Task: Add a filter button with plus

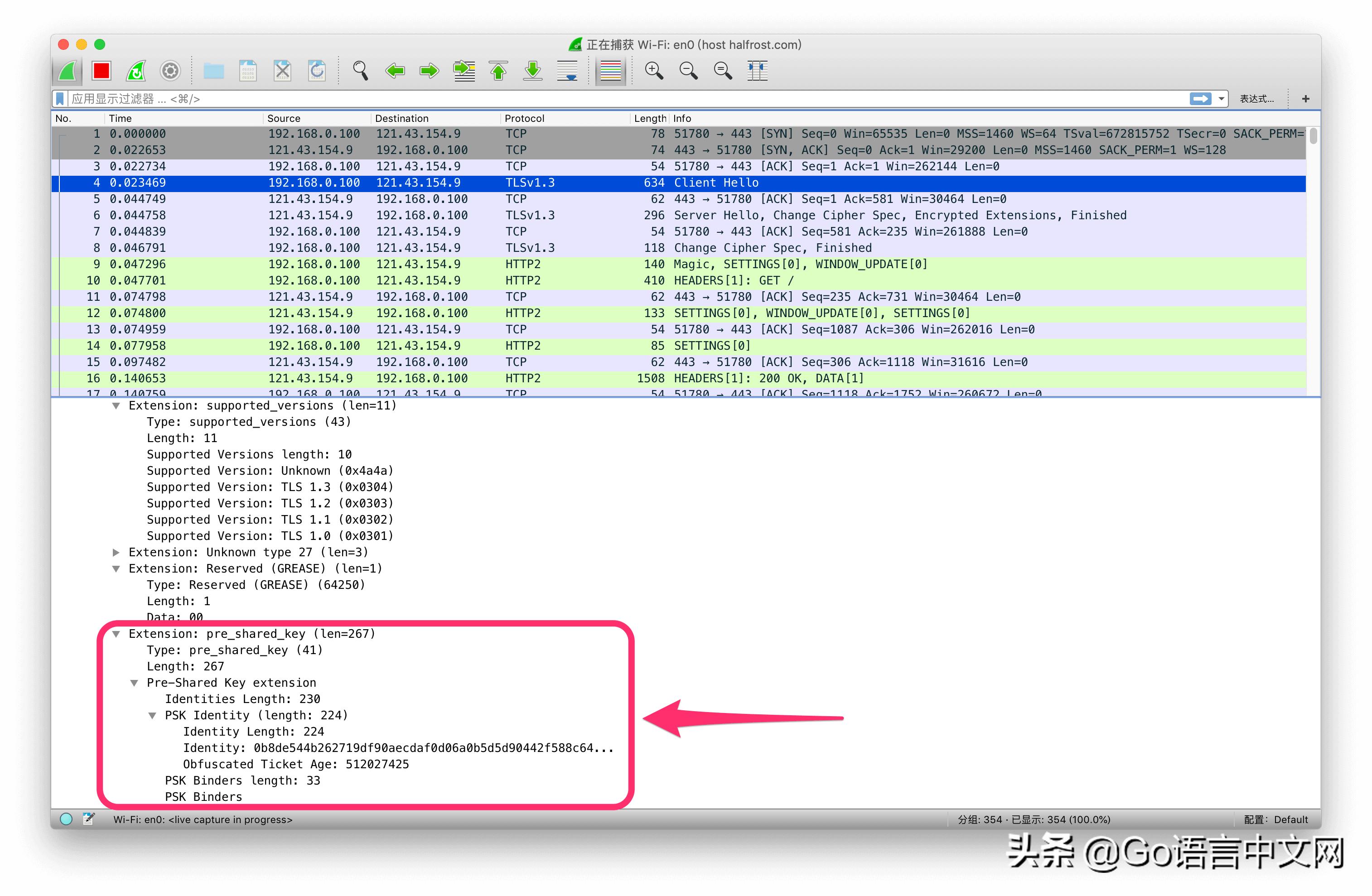Action: pos(1306,99)
